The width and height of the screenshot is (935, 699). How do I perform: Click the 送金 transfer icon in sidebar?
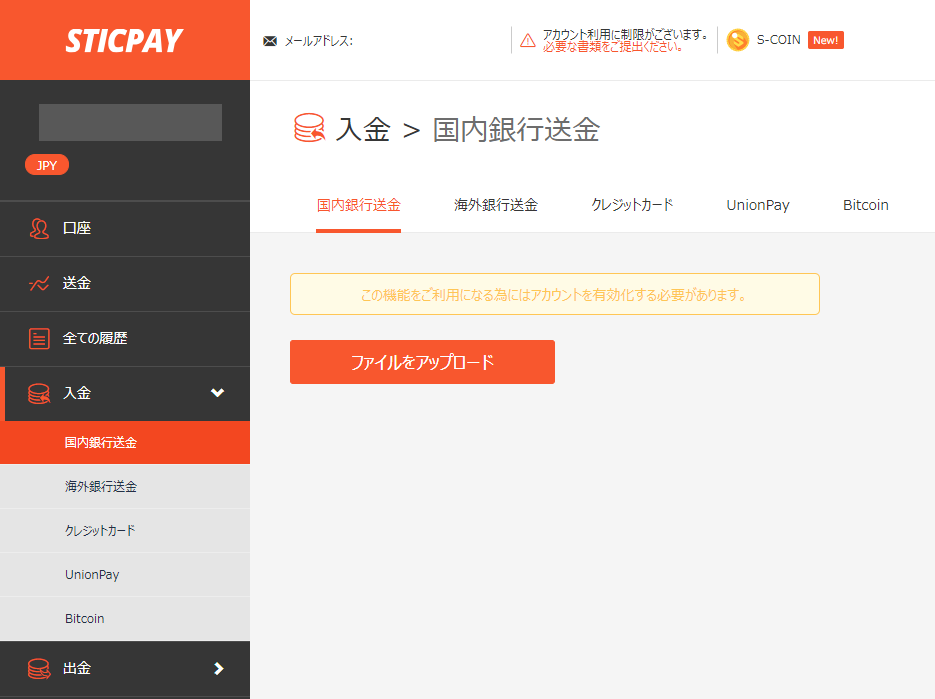pyautogui.click(x=39, y=283)
